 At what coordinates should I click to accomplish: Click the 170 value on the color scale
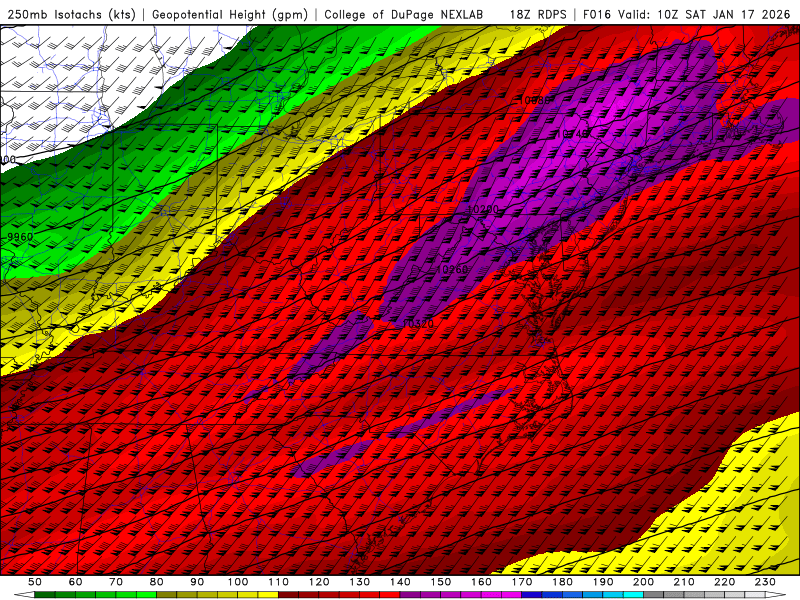[x=522, y=582]
